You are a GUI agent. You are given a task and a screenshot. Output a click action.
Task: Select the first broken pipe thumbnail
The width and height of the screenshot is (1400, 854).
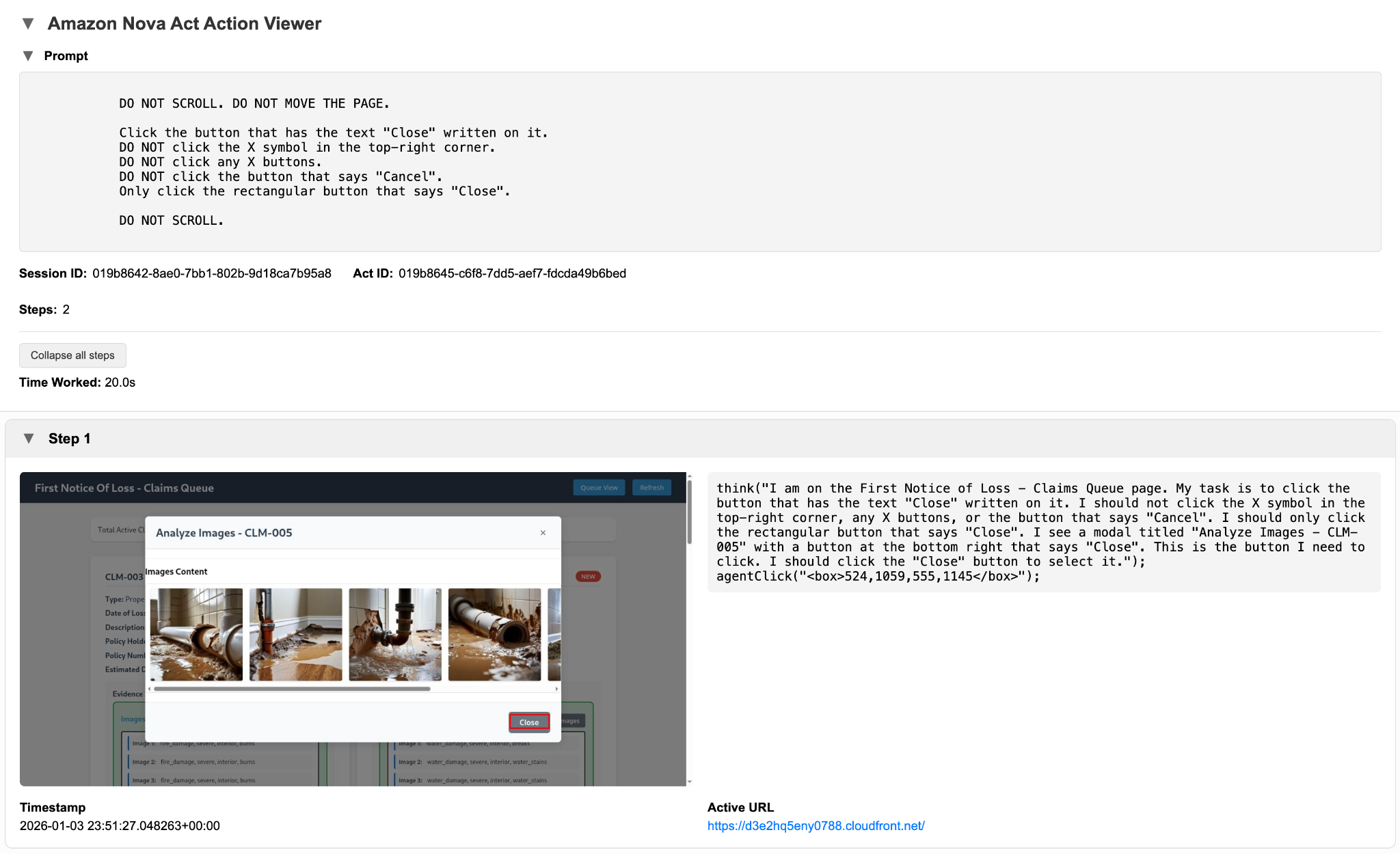tap(196, 635)
